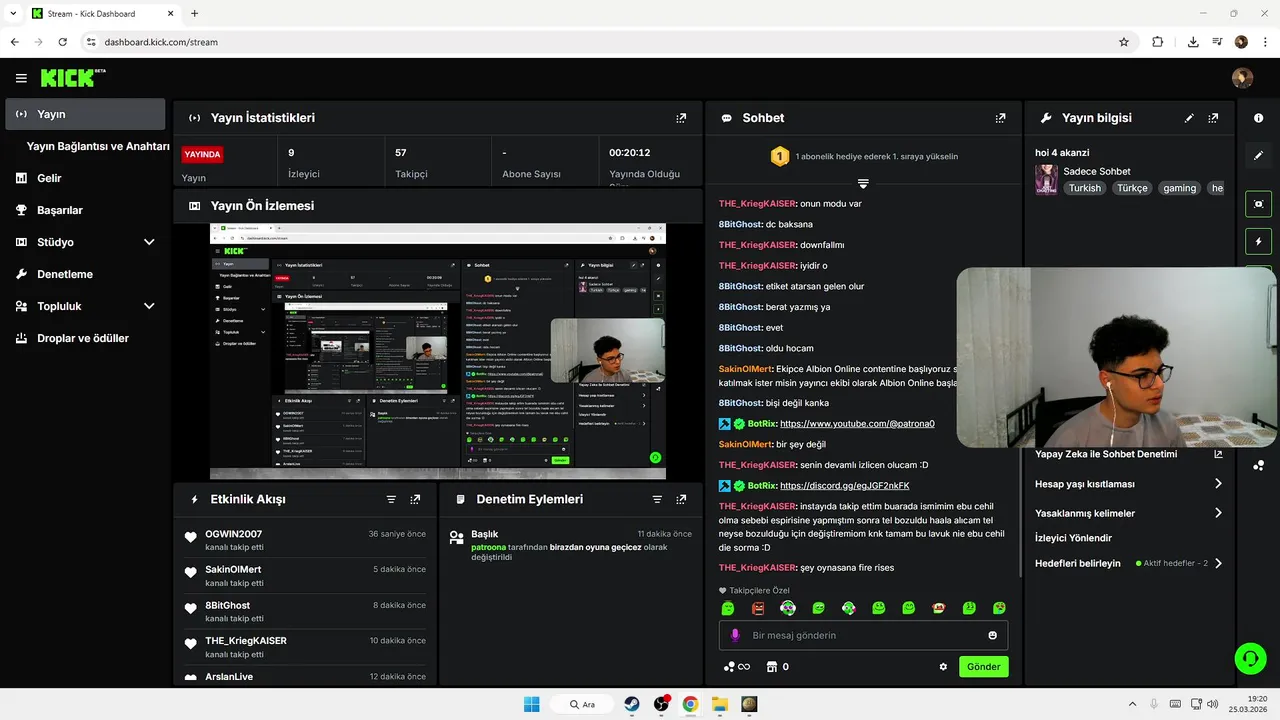1280x720 pixels.
Task: Pop out the Etkinlik Akışı panel
Action: tap(415, 499)
